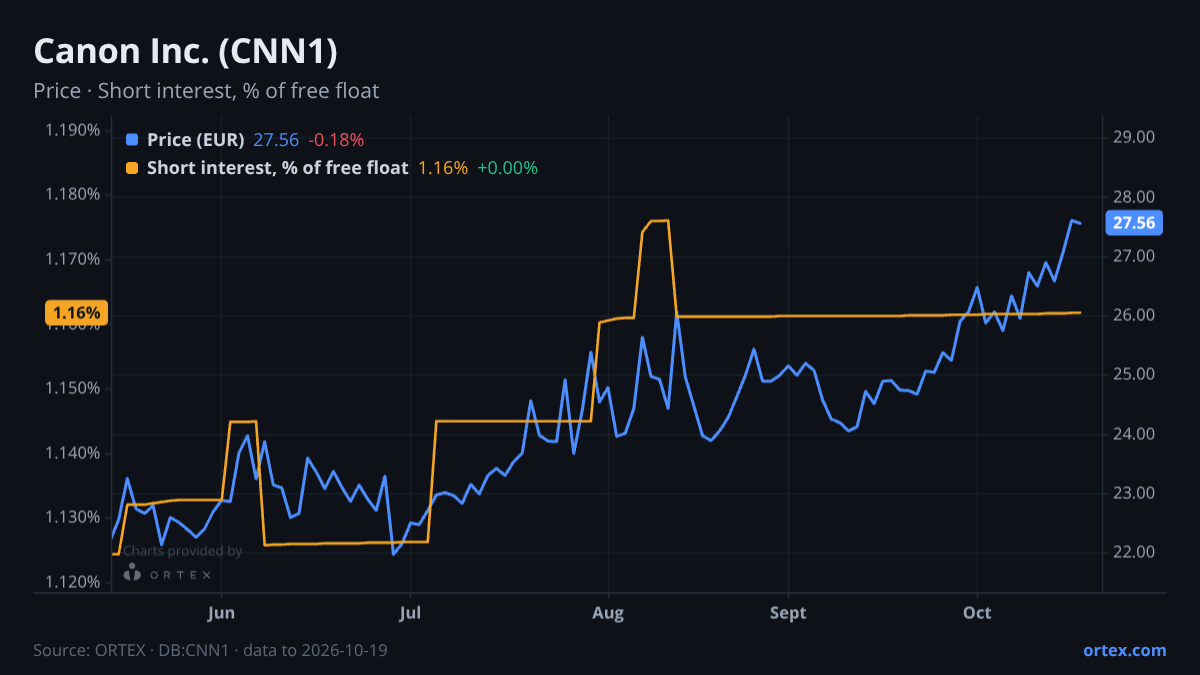Click the orange Short interest legend swatch

point(132,168)
